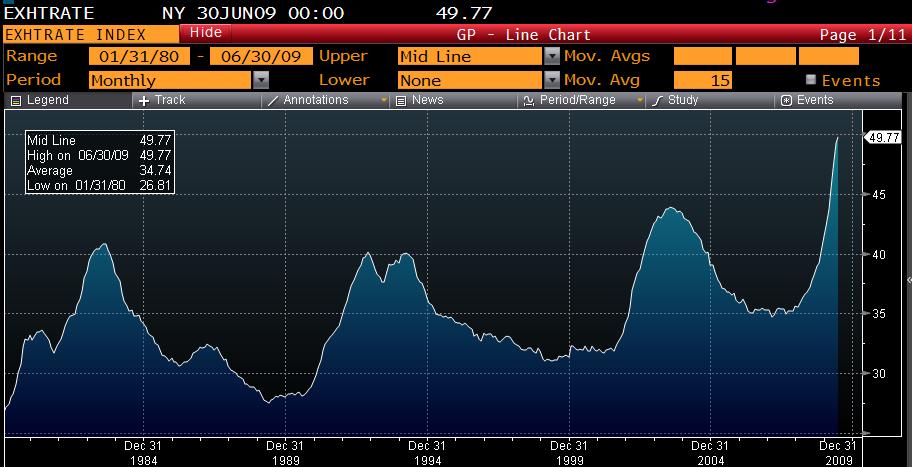
Task: Click the first Mov. Avgs input box
Action: pyautogui.click(x=702, y=57)
